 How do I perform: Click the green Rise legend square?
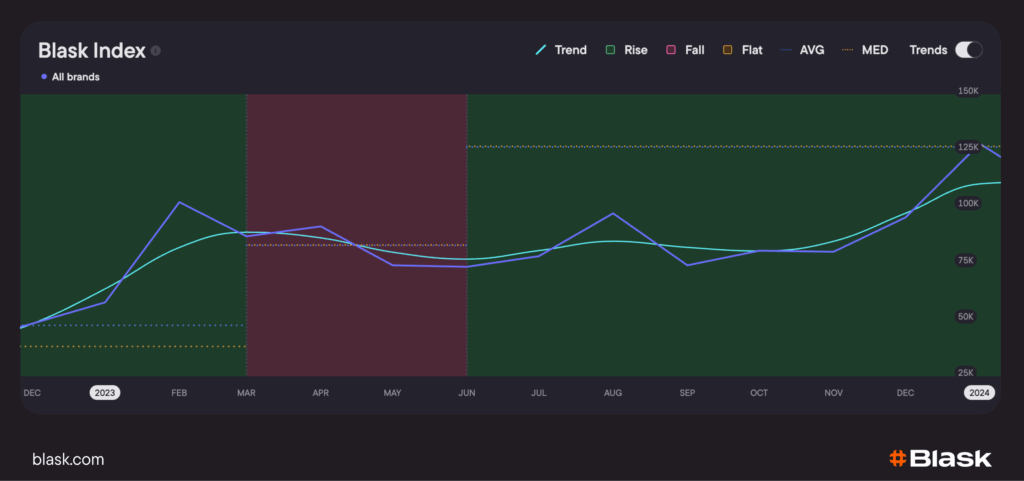[609, 50]
